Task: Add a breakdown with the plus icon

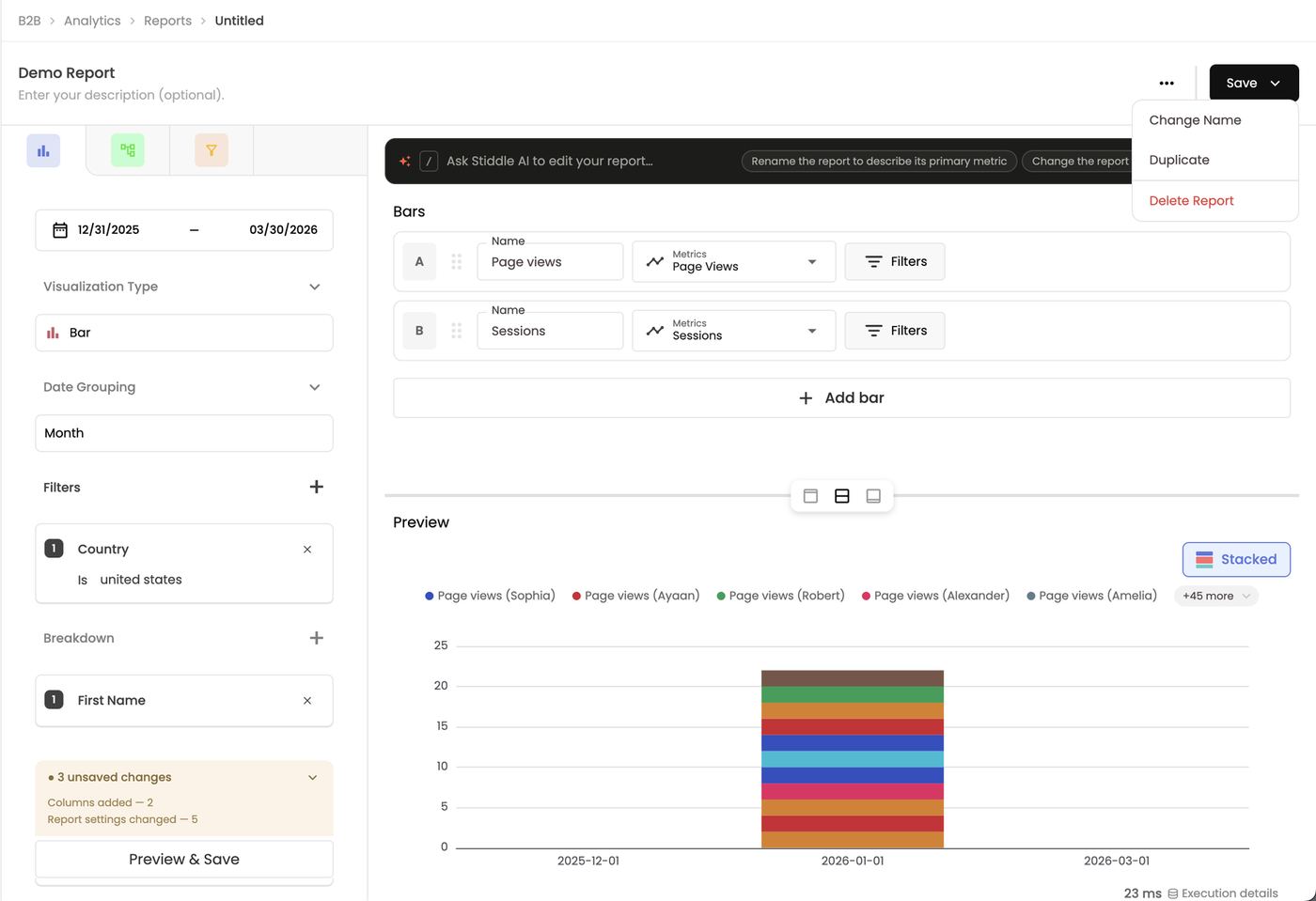Action: (x=317, y=638)
